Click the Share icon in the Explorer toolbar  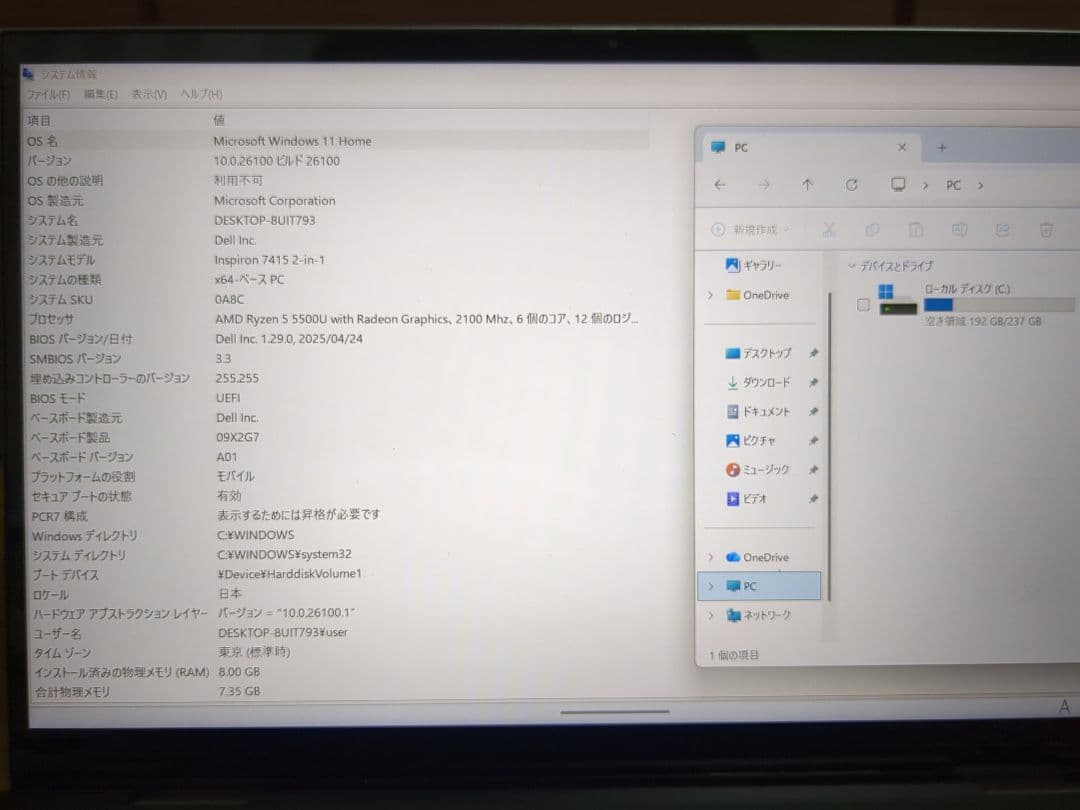1003,229
